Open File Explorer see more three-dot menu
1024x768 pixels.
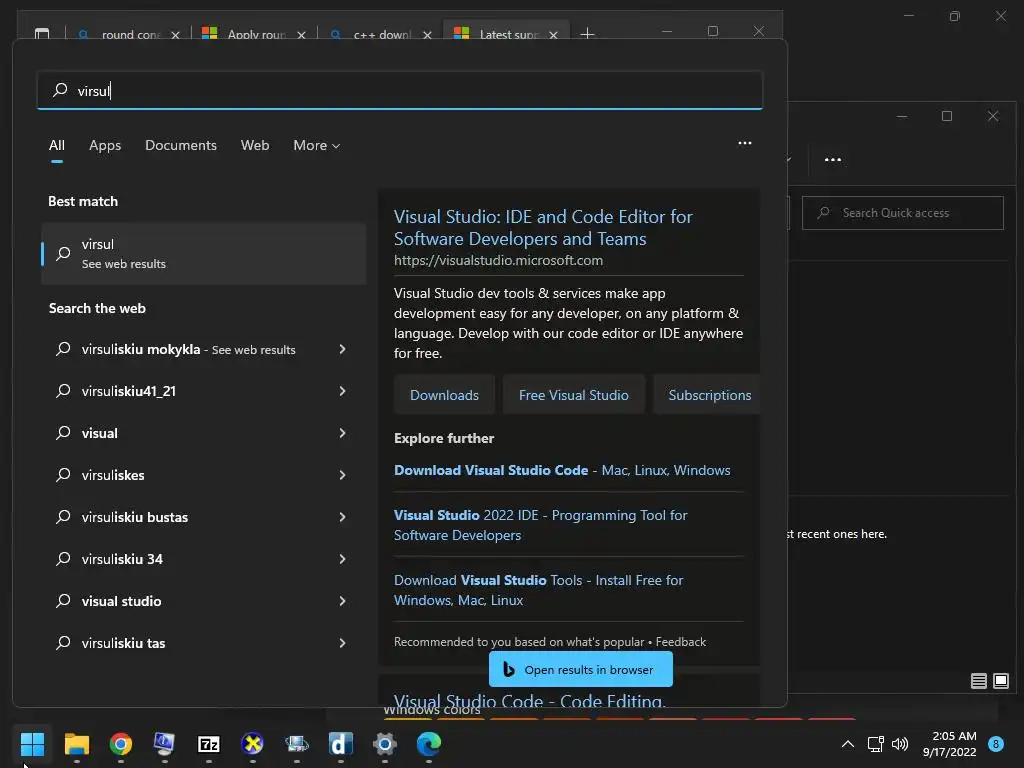coord(833,159)
